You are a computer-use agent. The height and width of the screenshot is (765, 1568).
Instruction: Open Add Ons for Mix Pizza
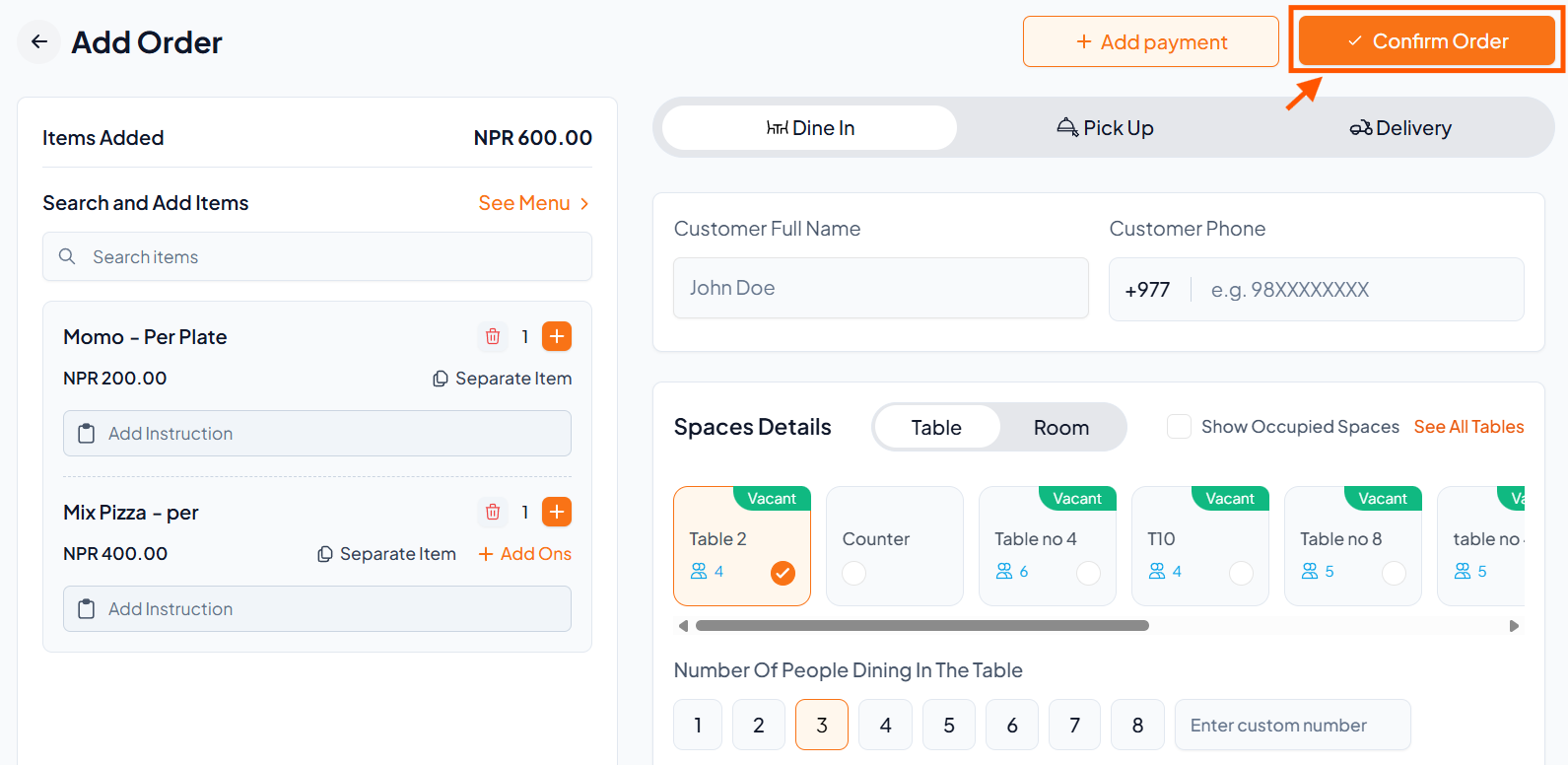click(x=525, y=554)
